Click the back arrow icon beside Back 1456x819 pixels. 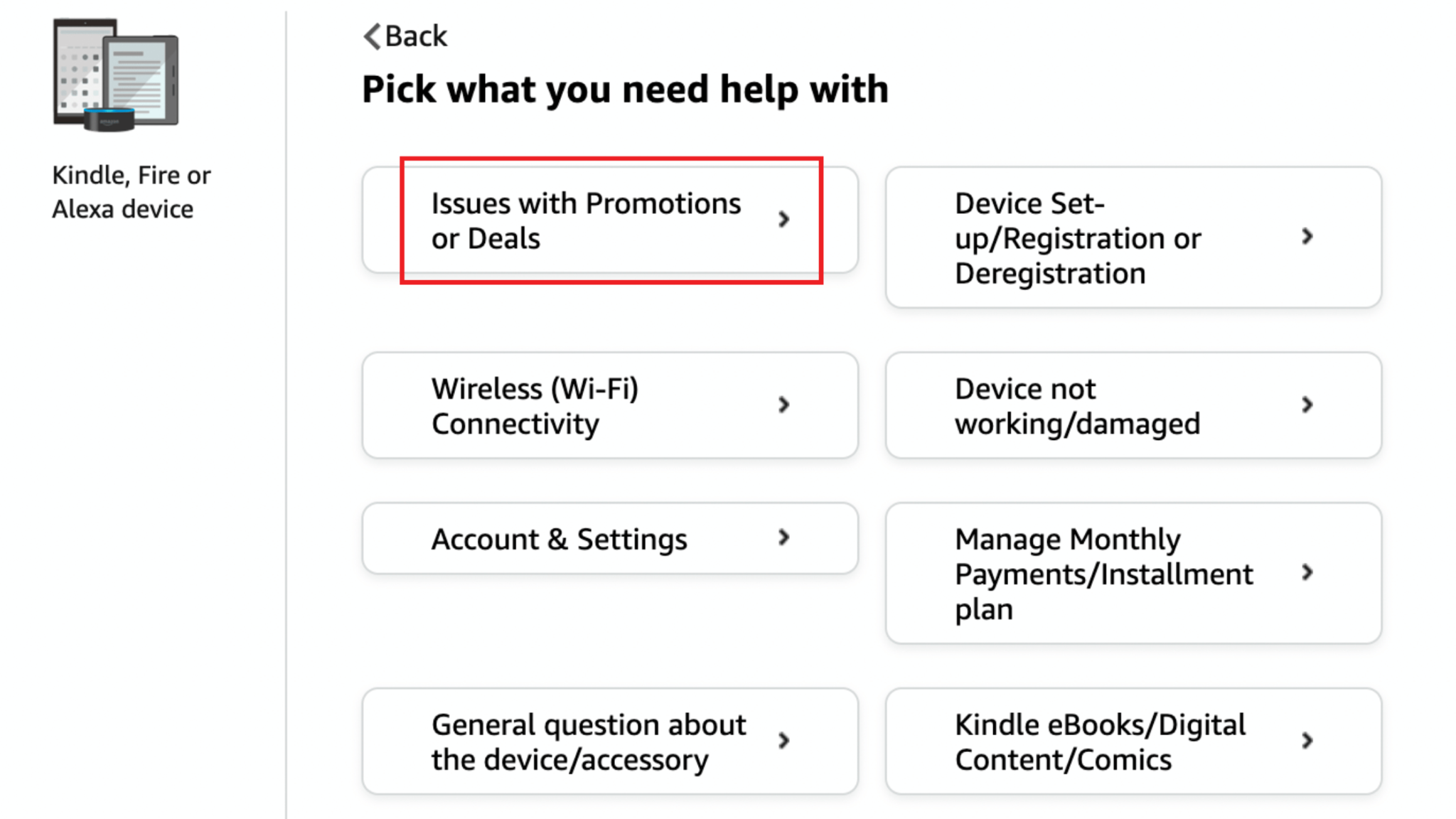tap(370, 36)
